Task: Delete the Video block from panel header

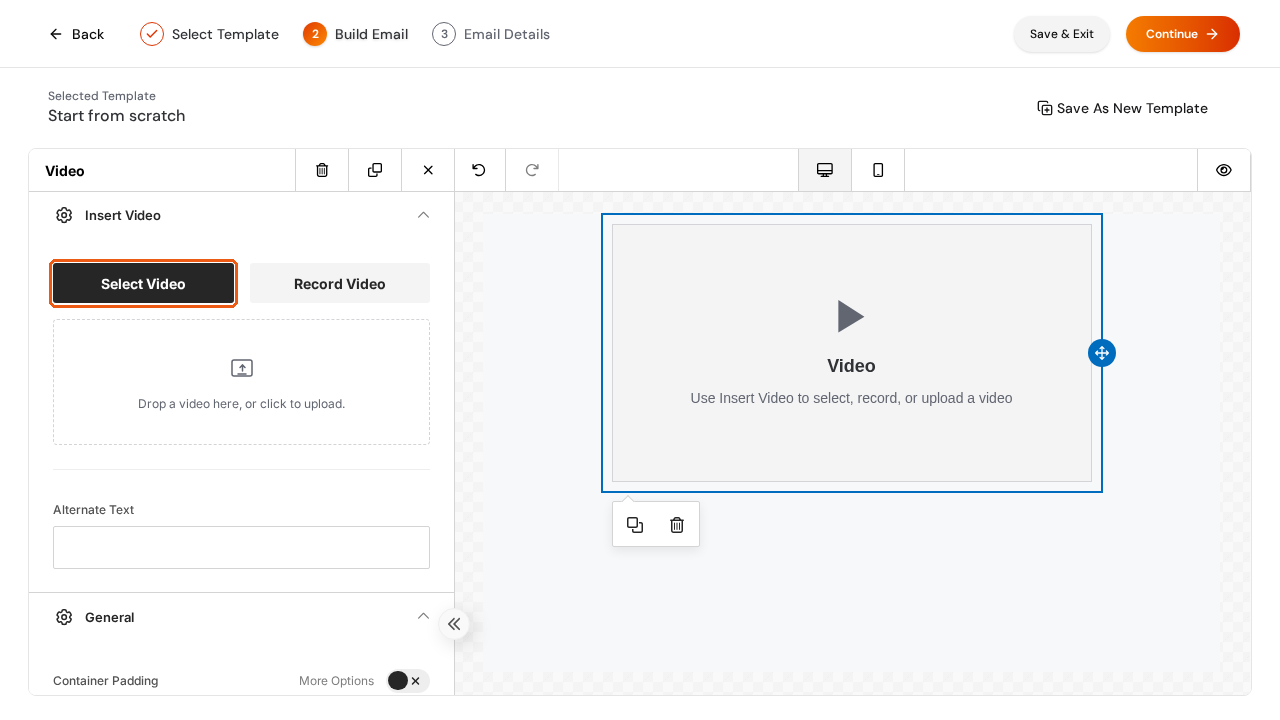Action: (x=322, y=170)
